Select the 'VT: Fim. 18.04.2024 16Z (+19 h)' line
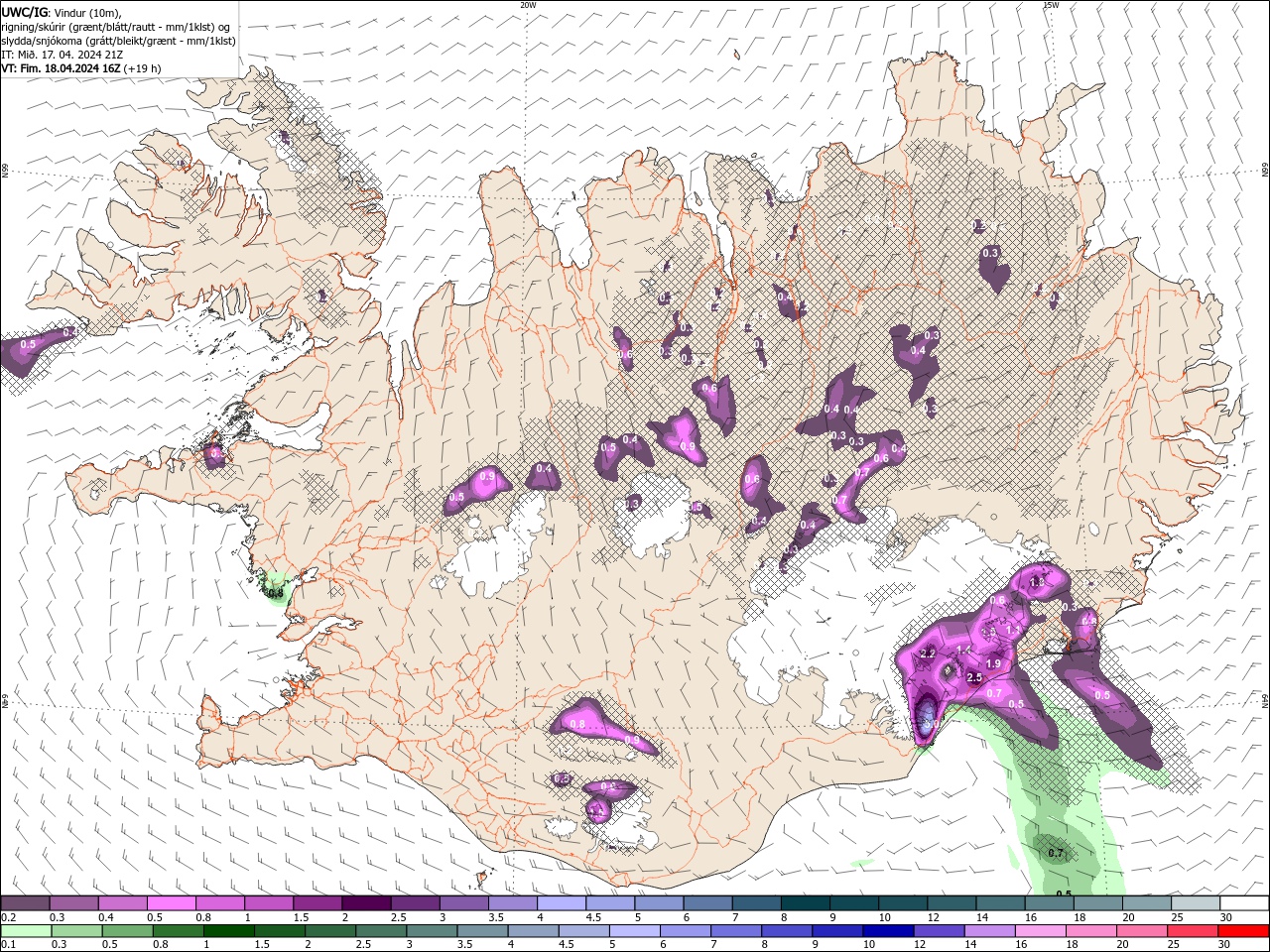Viewport: 1270px width, 952px height. coord(81,68)
